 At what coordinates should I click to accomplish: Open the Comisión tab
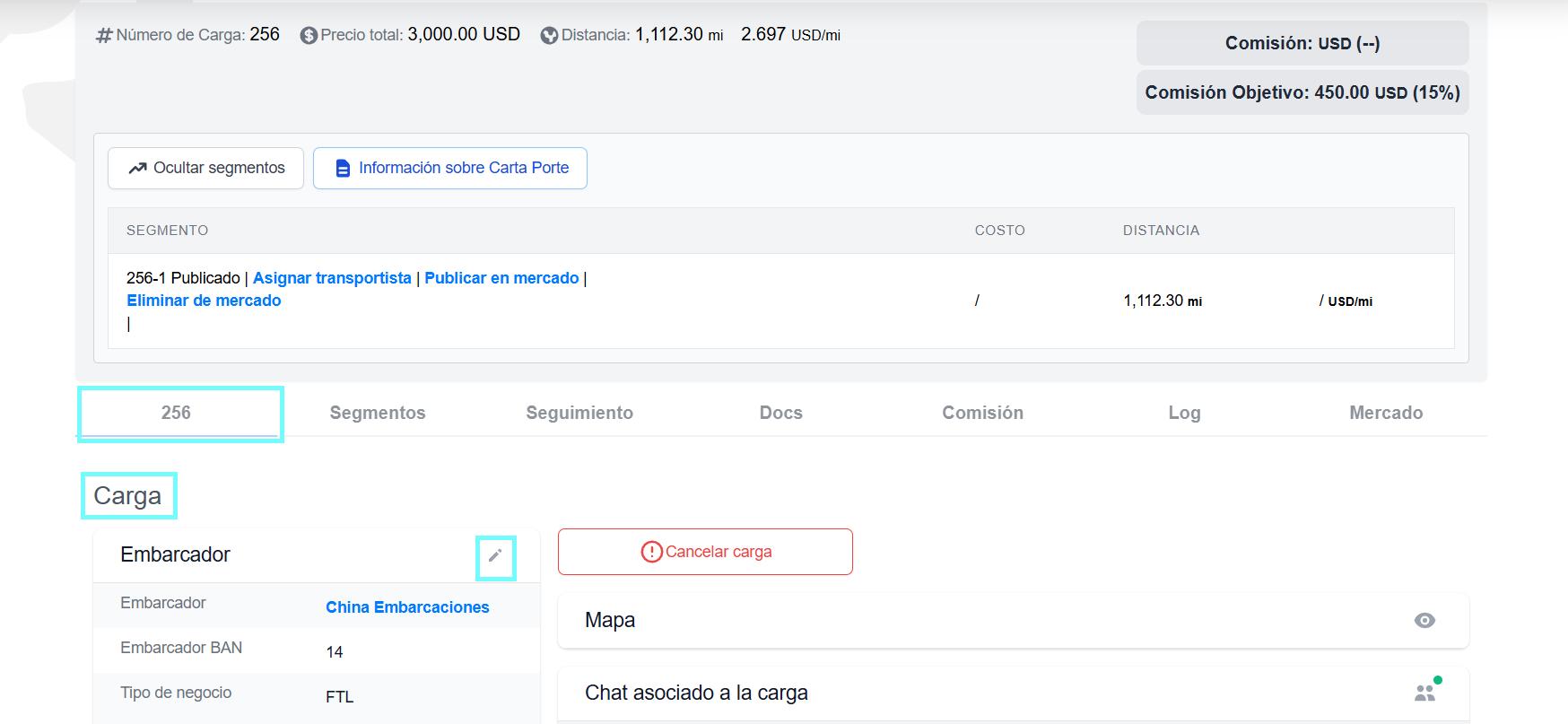(x=983, y=413)
